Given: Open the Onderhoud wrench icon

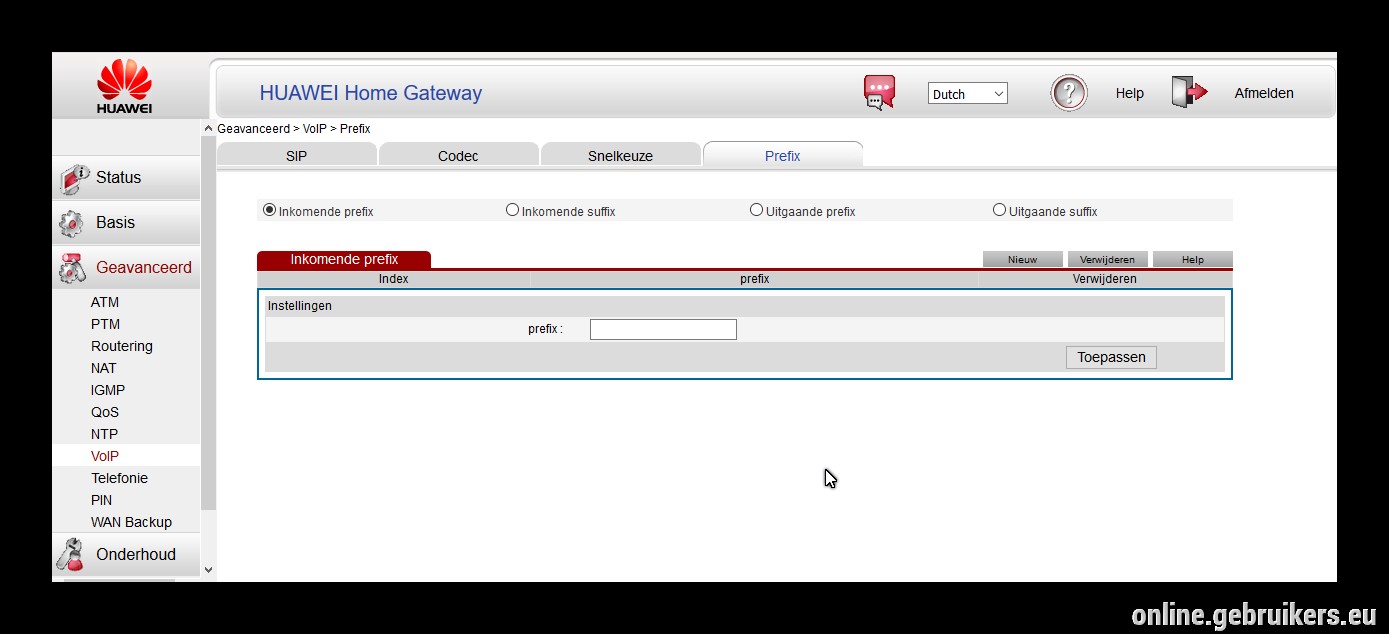Looking at the screenshot, I should pos(71,555).
